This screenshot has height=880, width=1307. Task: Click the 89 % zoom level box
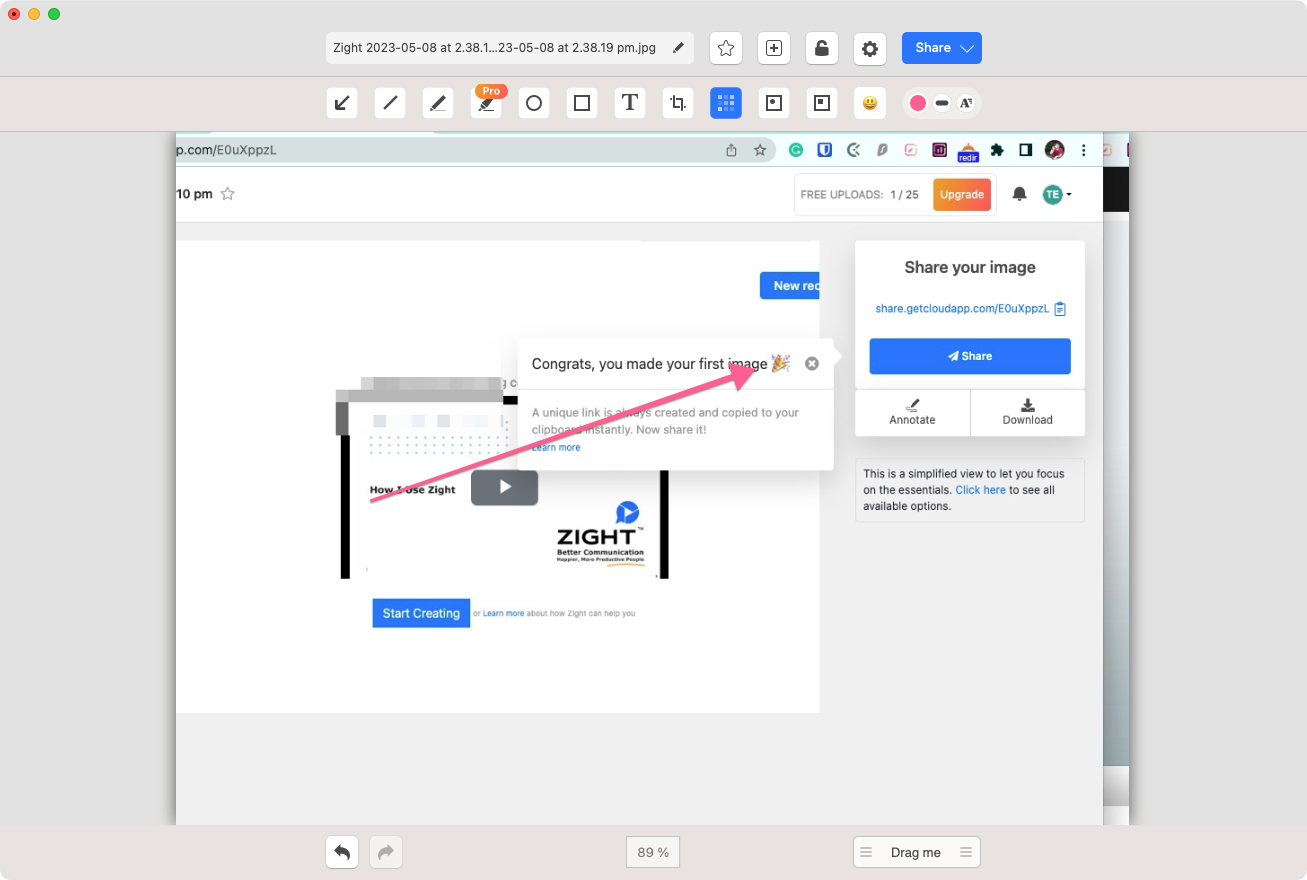click(x=653, y=852)
